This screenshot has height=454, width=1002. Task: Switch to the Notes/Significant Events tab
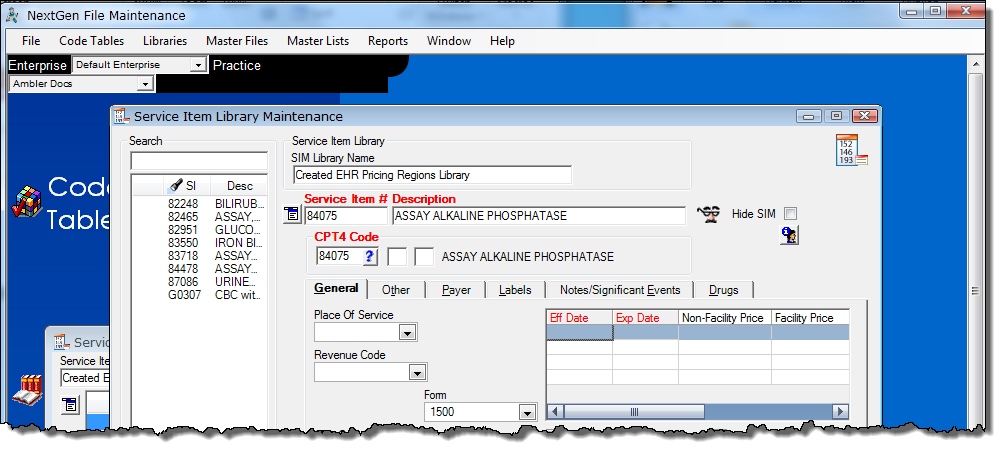pos(620,290)
